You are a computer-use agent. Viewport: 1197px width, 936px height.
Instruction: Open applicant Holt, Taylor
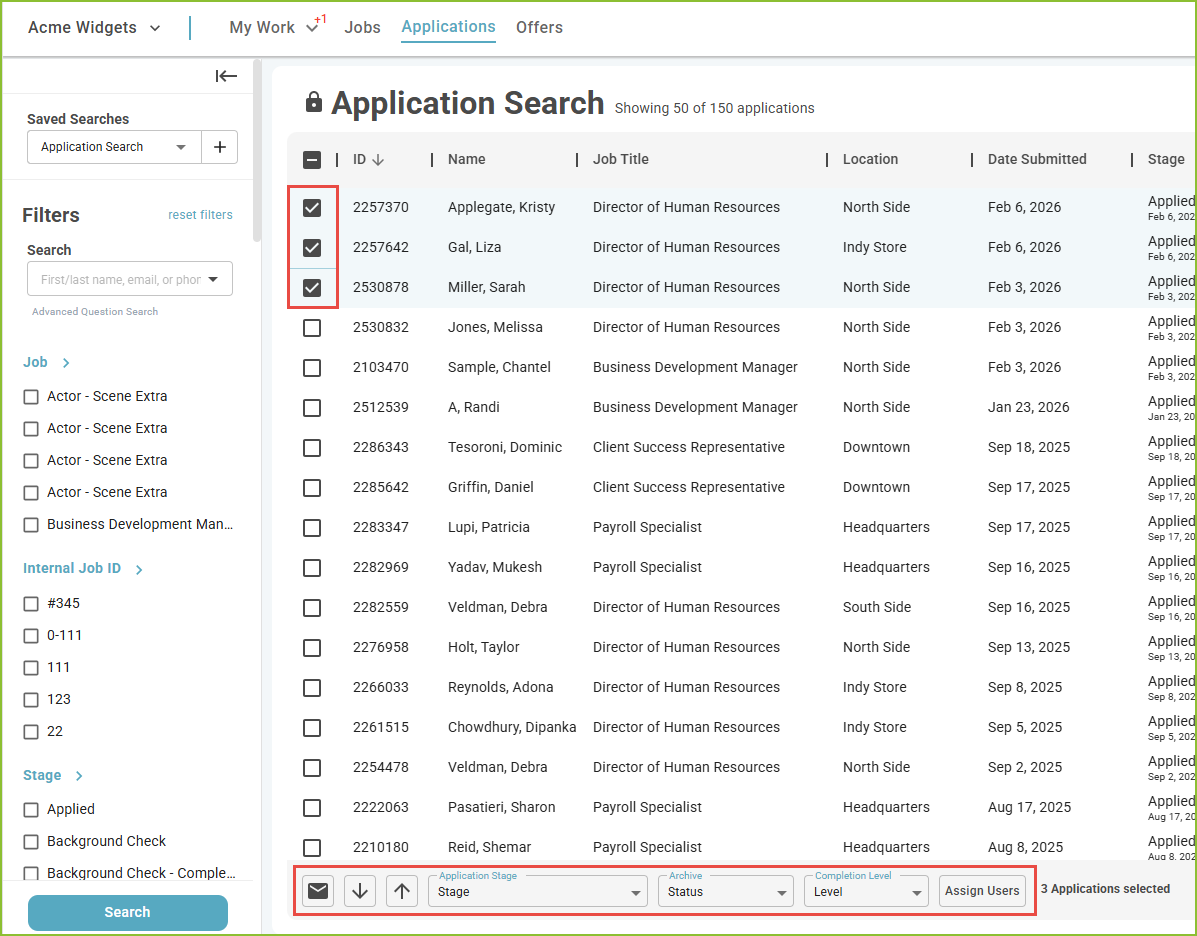click(x=483, y=647)
